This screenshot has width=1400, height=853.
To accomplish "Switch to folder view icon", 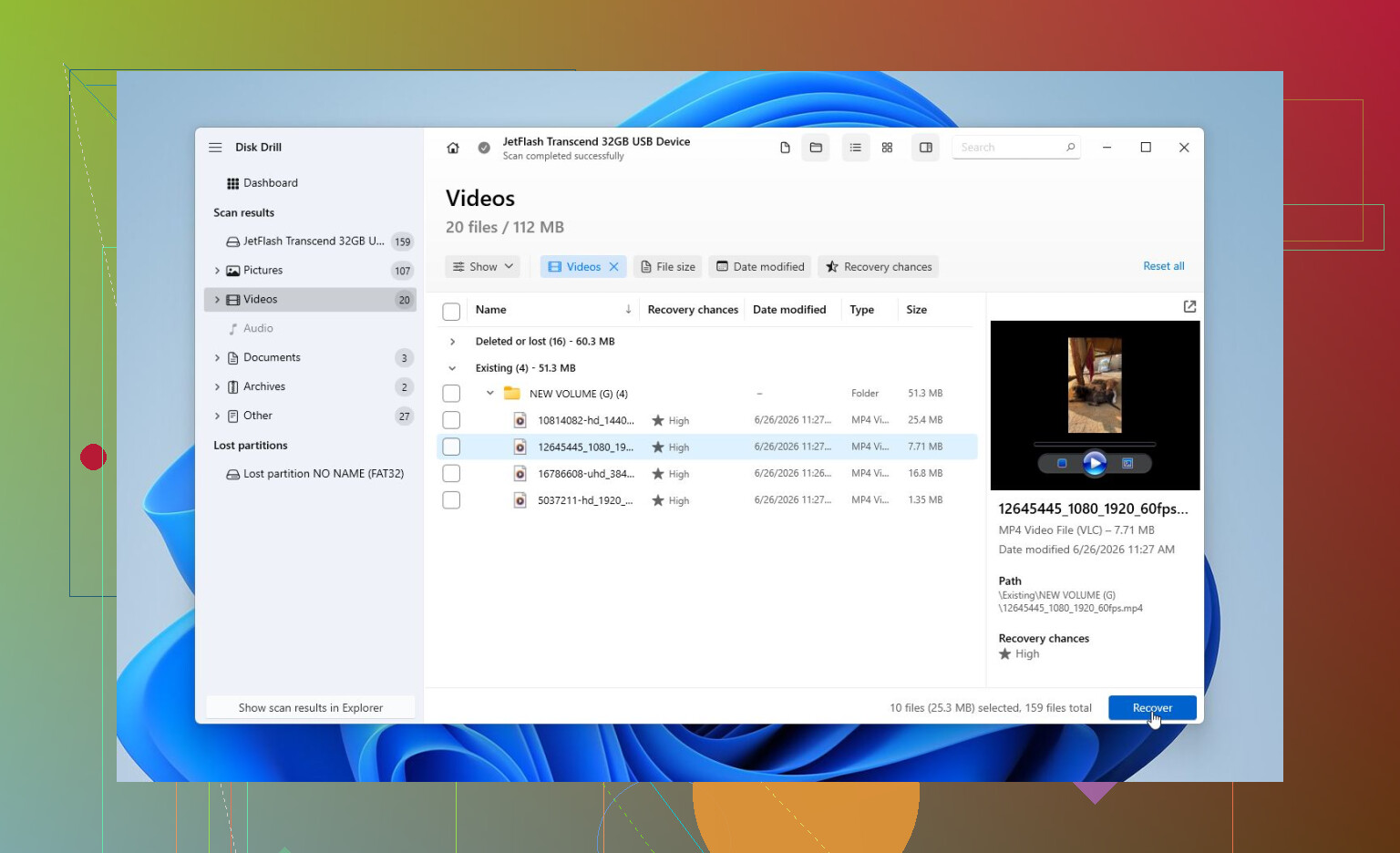I will [816, 148].
